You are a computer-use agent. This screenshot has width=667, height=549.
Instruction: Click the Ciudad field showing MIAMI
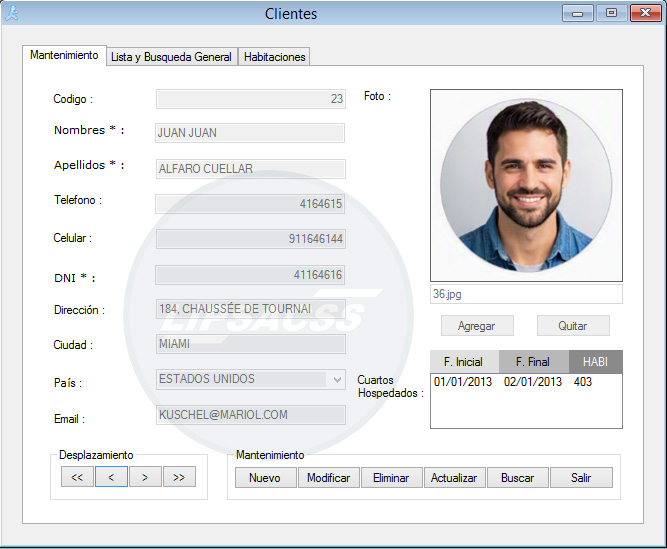251,344
